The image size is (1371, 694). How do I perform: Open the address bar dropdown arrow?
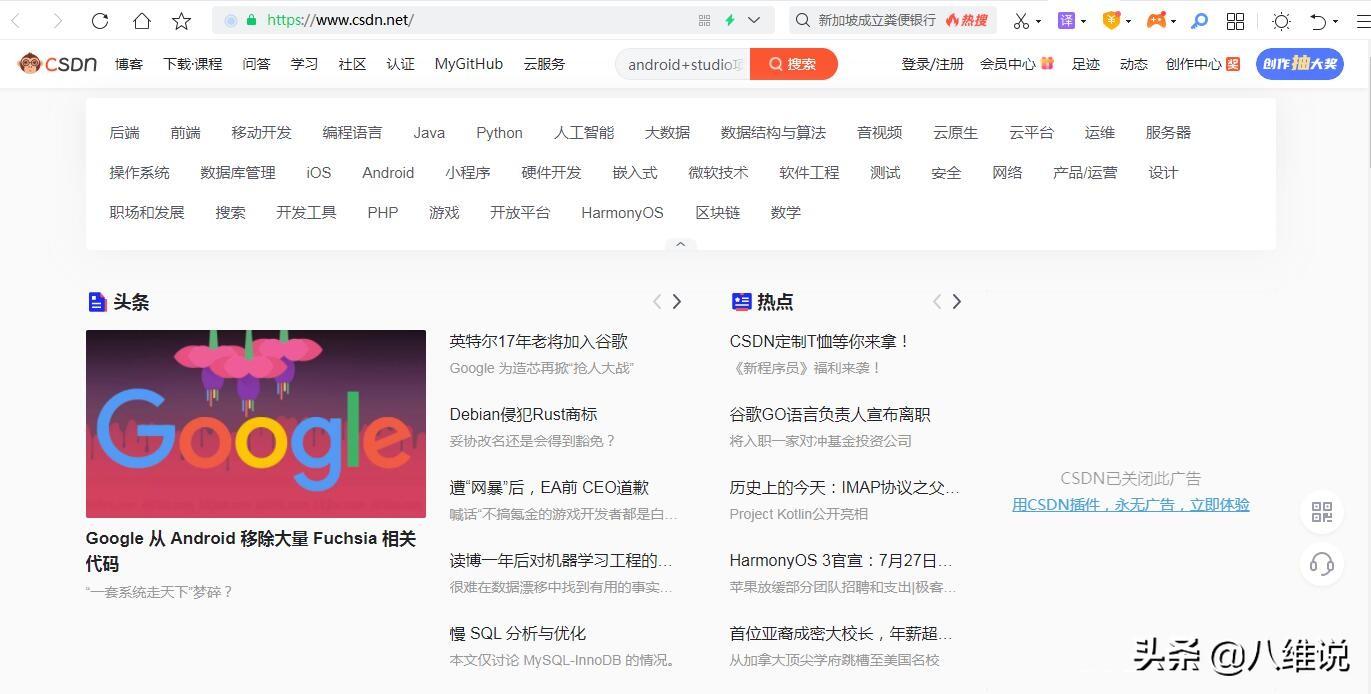tap(754, 20)
